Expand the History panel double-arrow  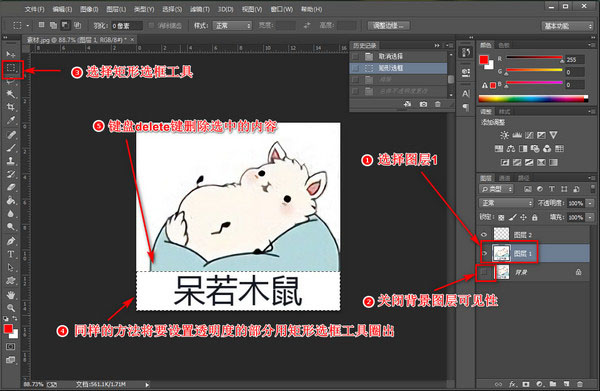point(437,46)
